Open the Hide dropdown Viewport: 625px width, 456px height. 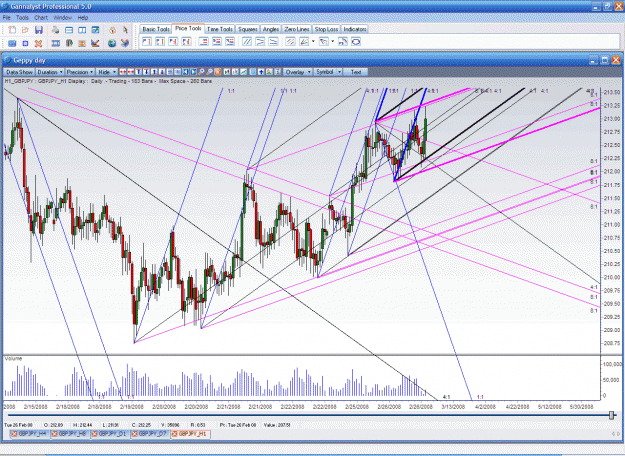point(107,72)
